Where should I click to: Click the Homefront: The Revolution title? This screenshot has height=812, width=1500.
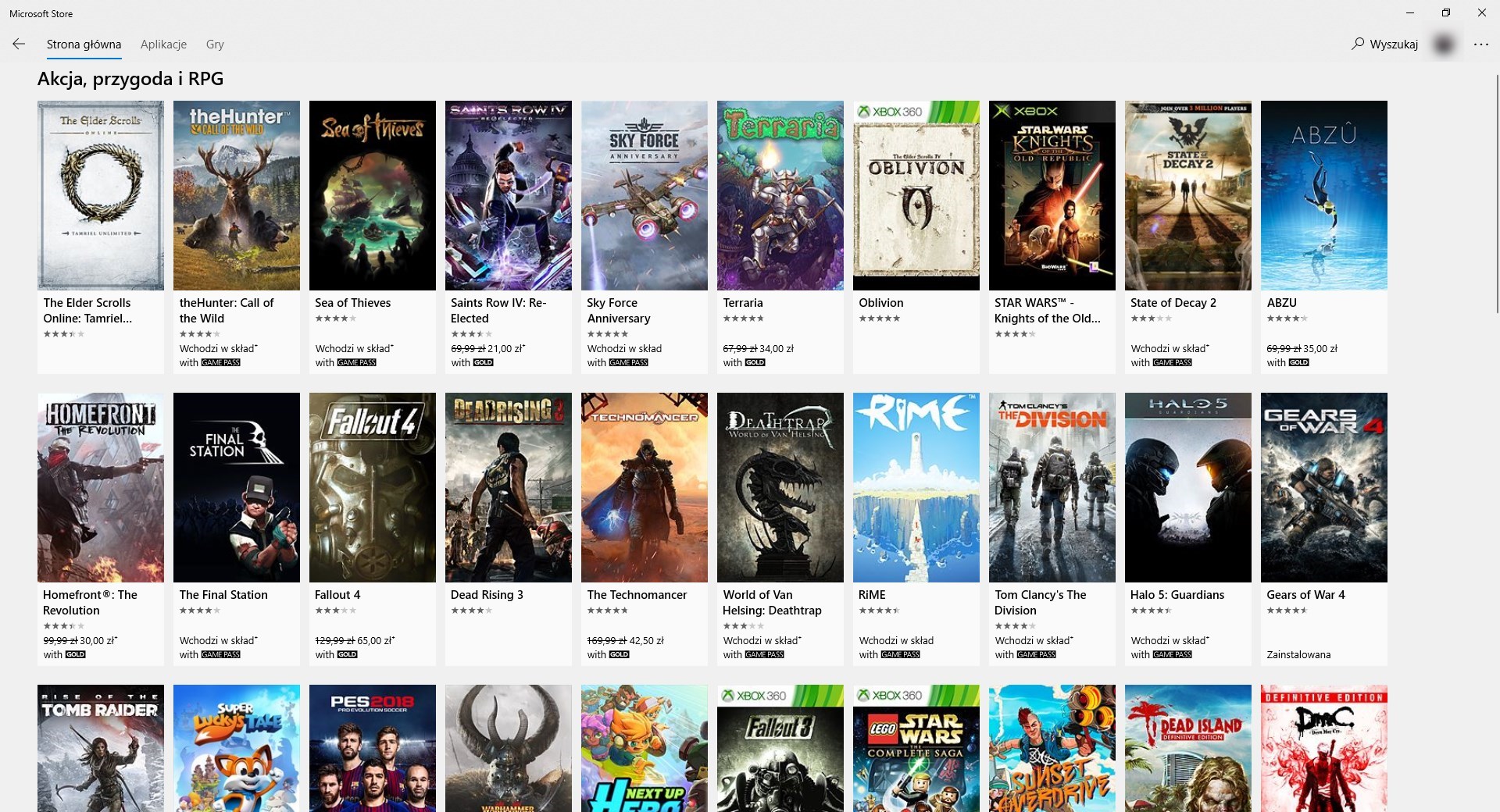point(90,602)
